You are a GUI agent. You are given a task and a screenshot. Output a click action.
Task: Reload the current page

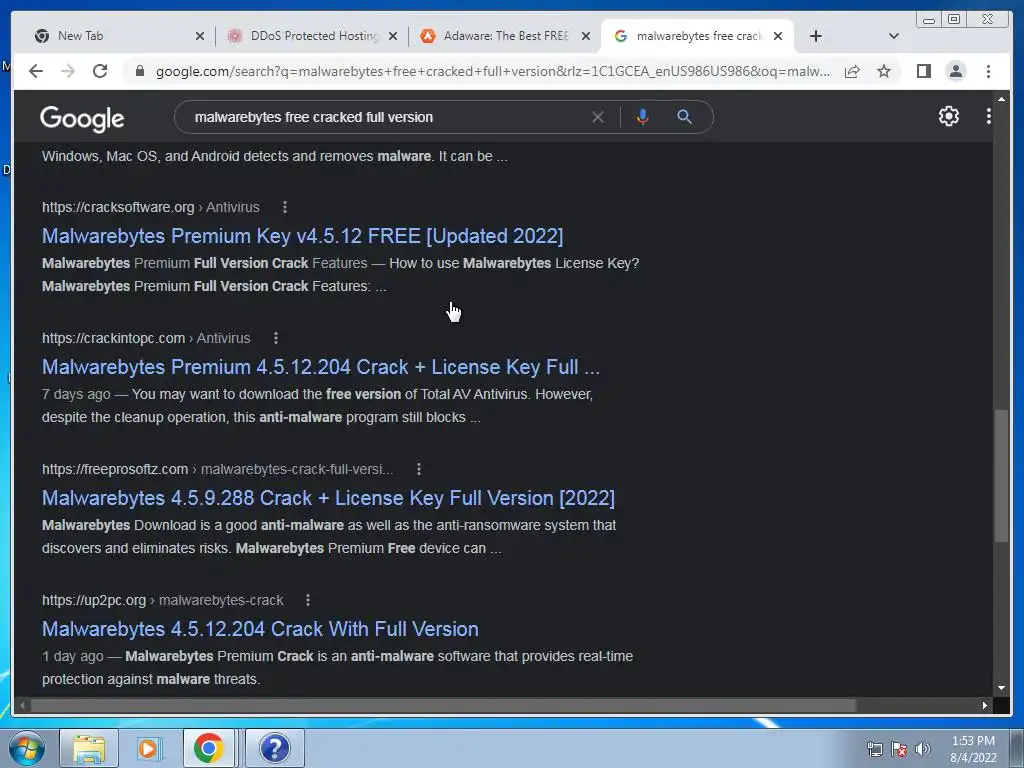[x=100, y=71]
